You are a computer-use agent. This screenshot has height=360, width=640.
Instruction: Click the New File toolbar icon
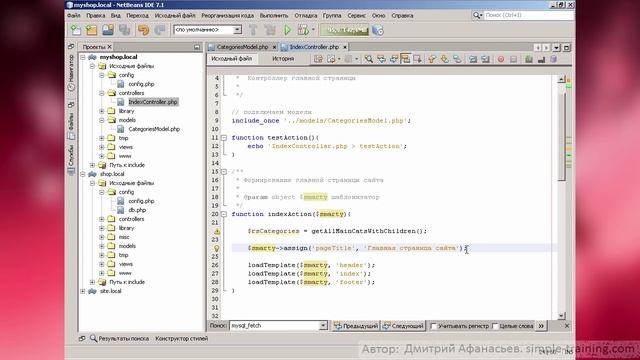tap(76, 30)
